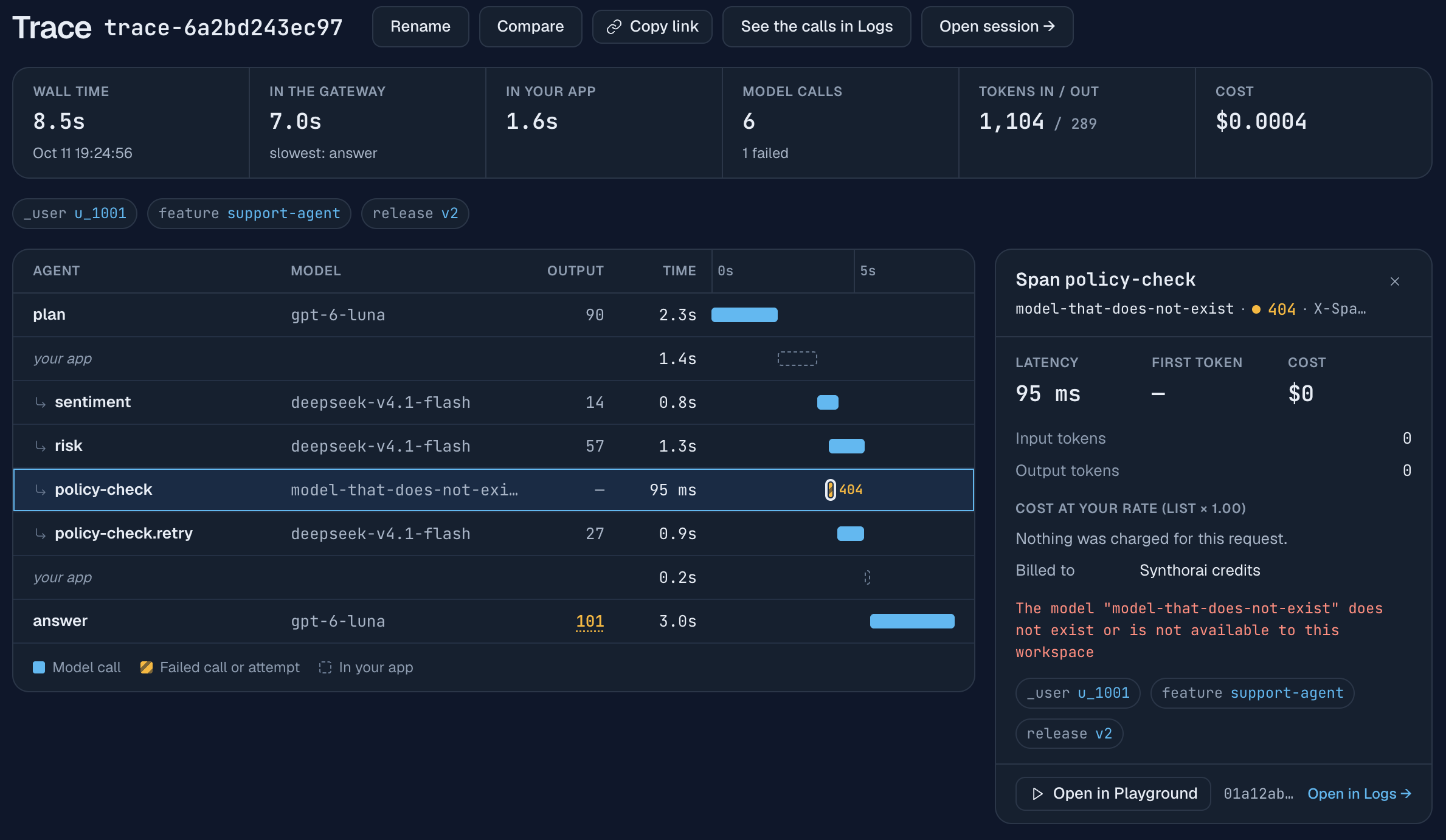The image size is (1446, 840).
Task: Select the sentiment agent row
Action: [493, 402]
